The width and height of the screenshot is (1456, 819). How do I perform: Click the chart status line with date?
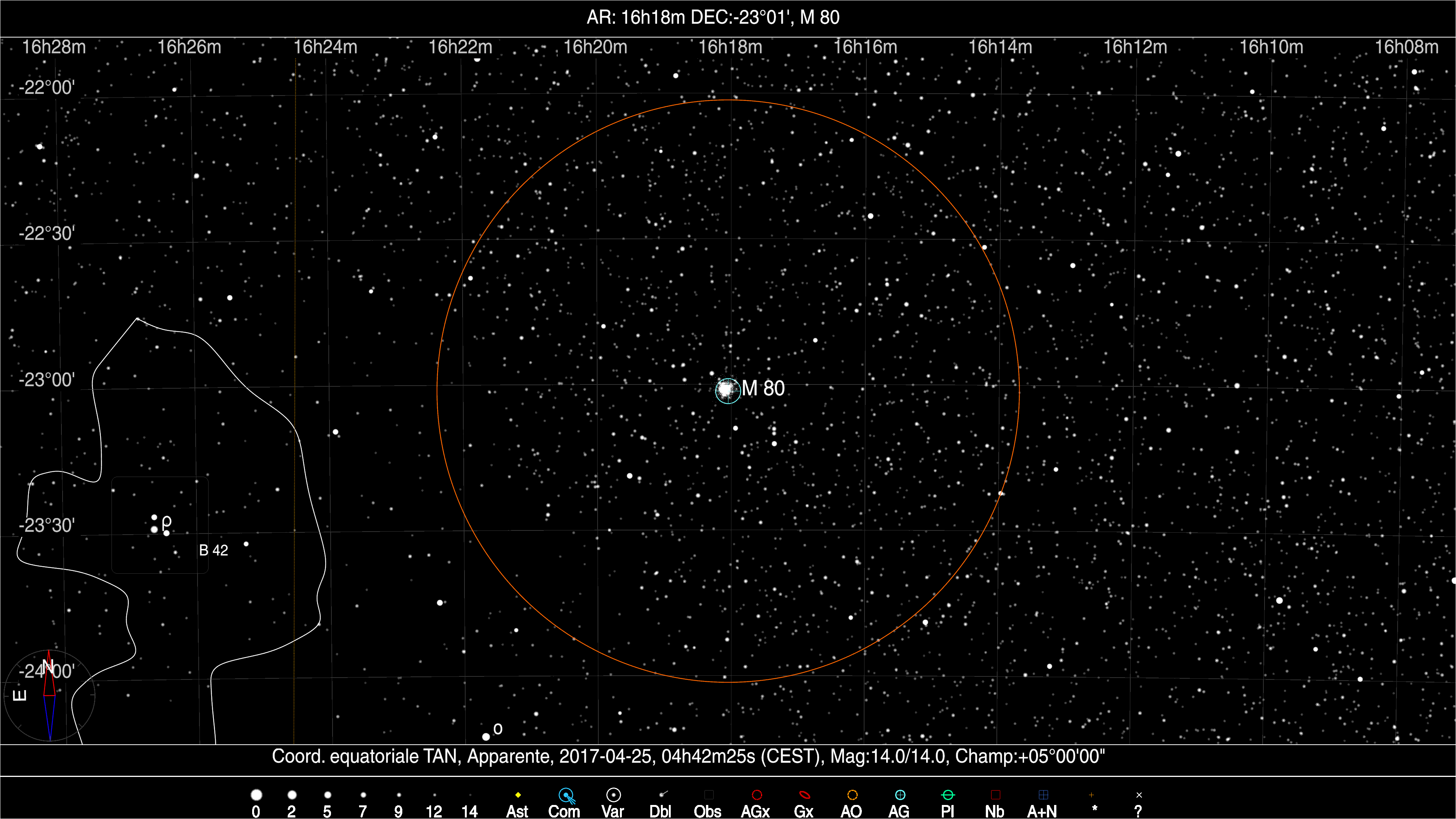(688, 756)
